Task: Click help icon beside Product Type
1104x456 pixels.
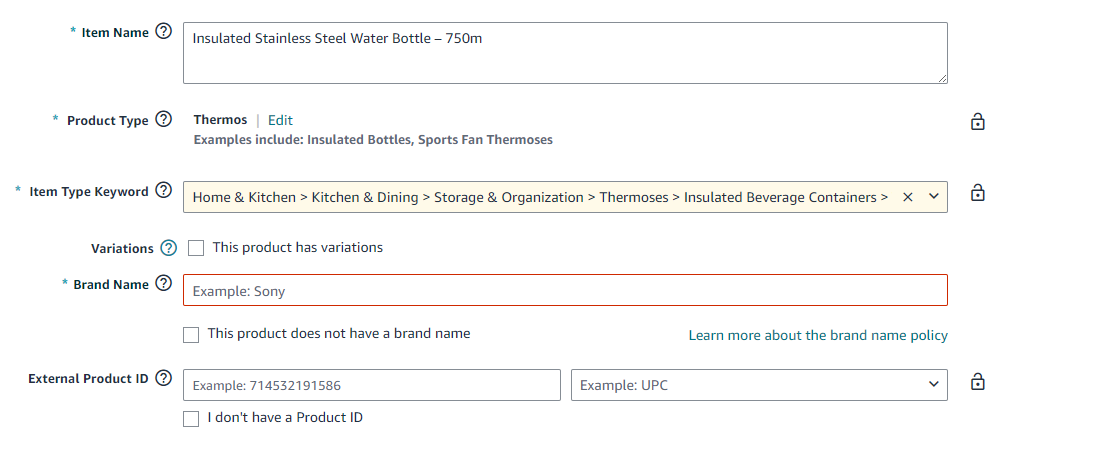Action: pos(165,120)
